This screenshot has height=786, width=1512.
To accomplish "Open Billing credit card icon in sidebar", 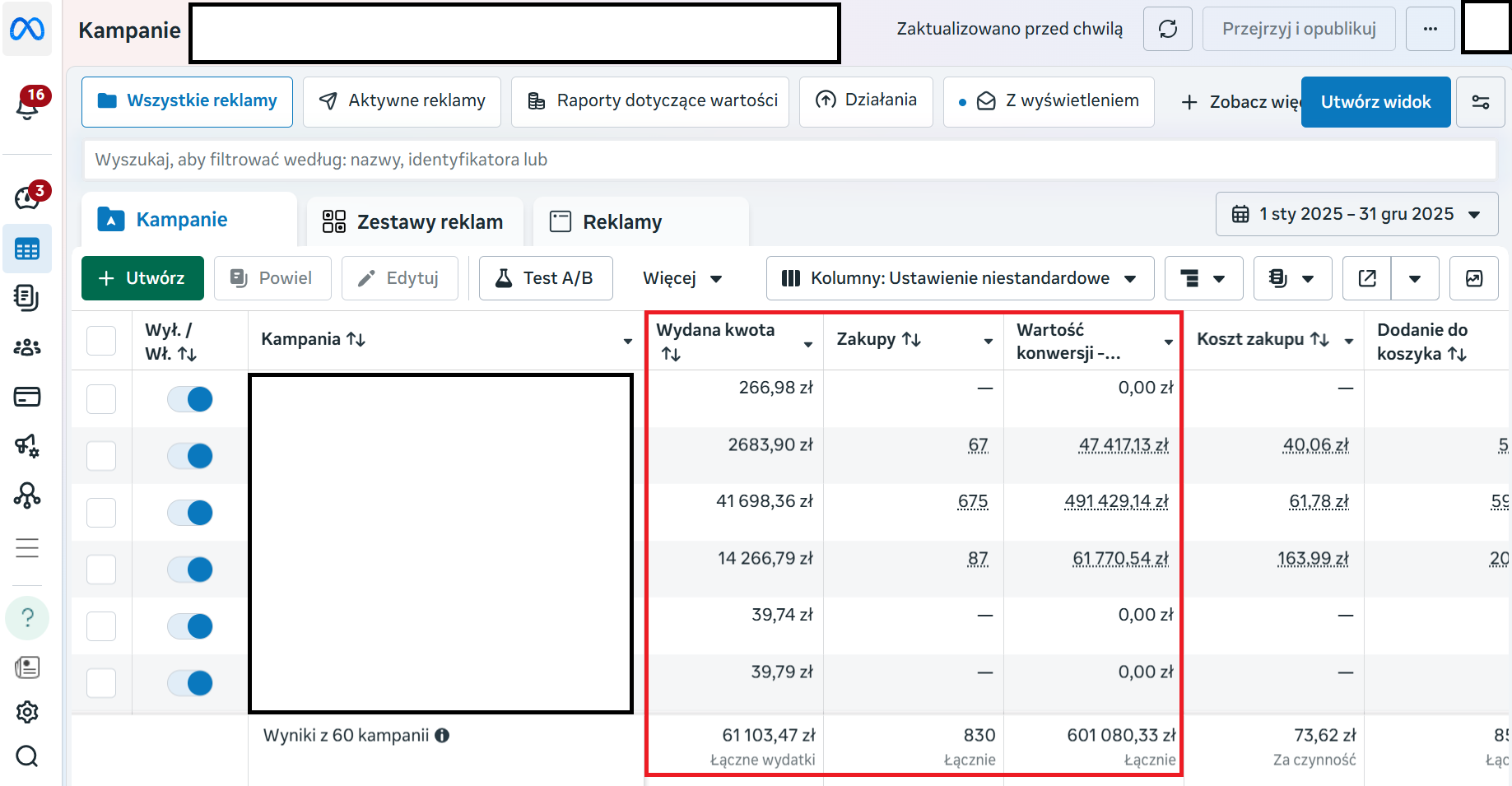I will tap(27, 397).
